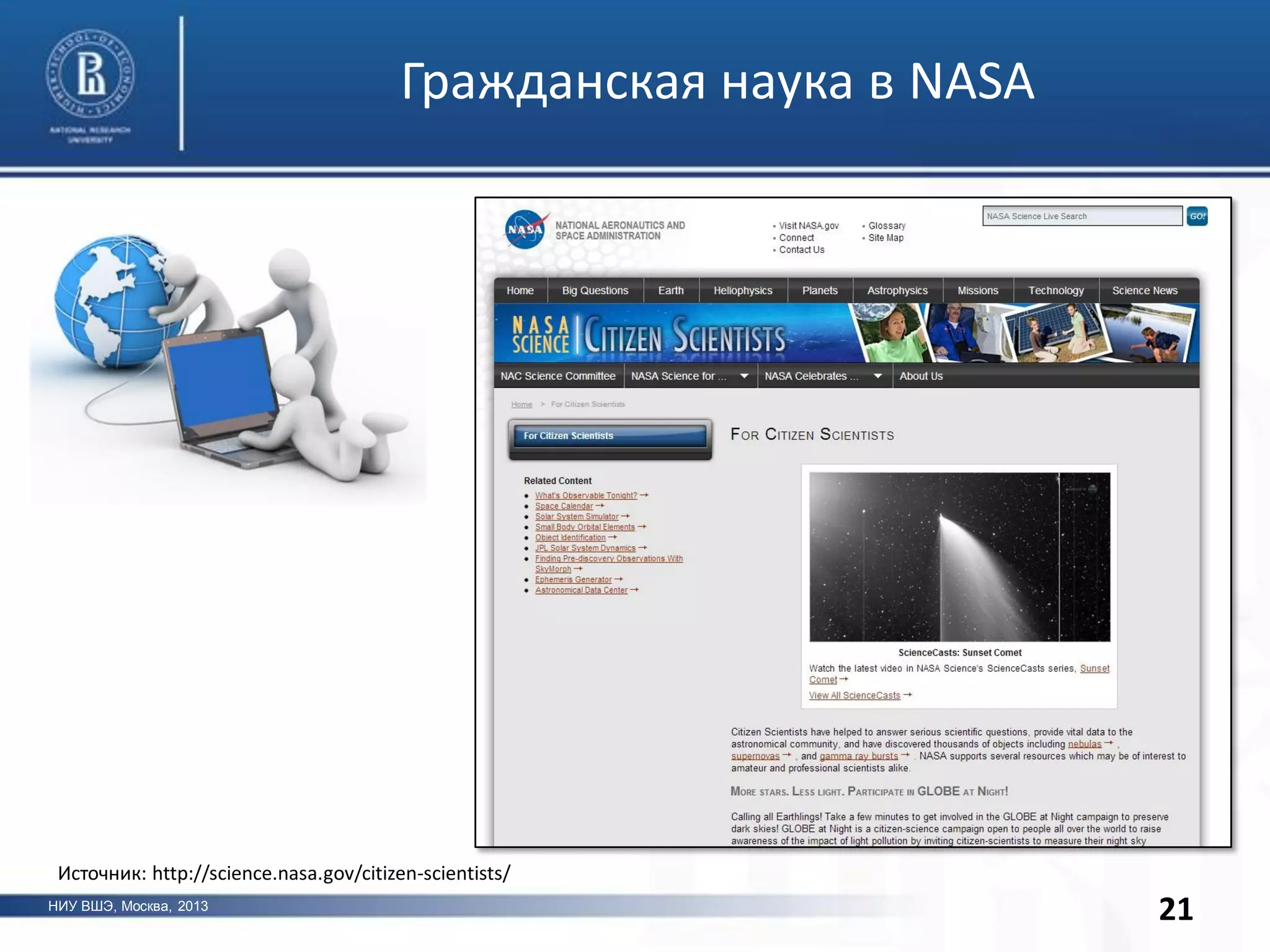Open the Connect link
This screenshot has width=1270, height=952.
pos(796,238)
